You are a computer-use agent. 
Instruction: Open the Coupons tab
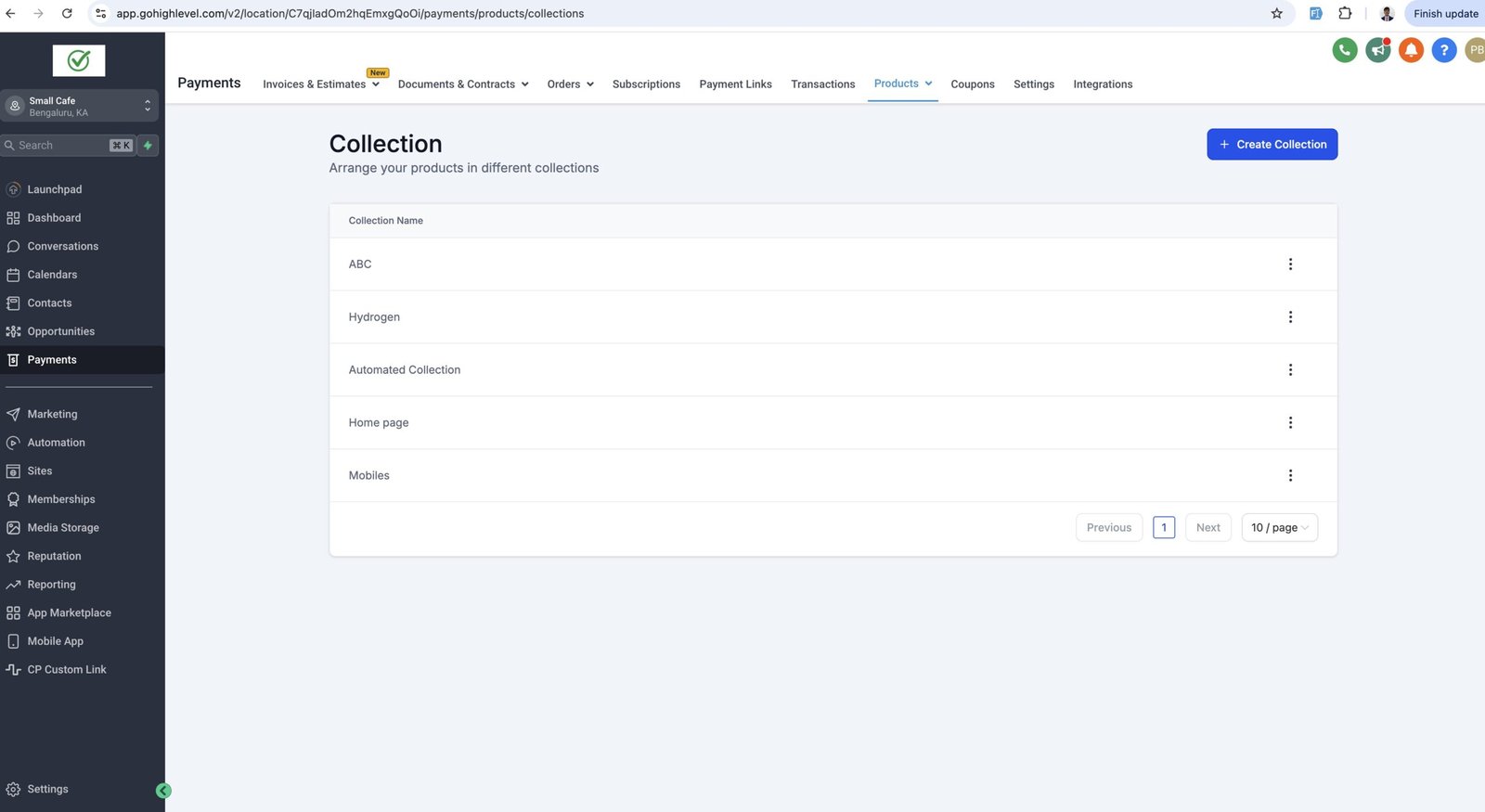tap(972, 84)
